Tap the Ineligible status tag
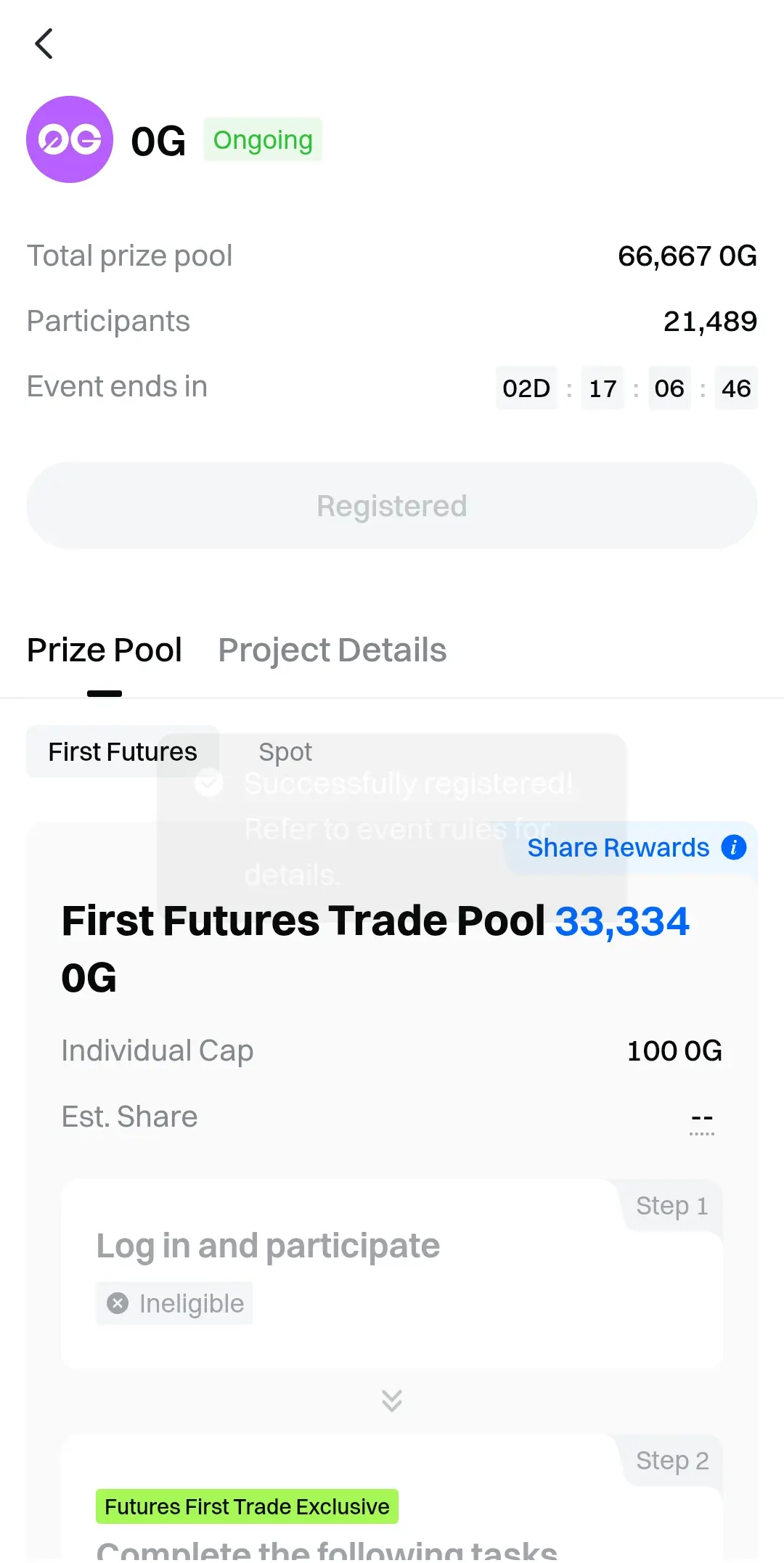 [174, 1303]
